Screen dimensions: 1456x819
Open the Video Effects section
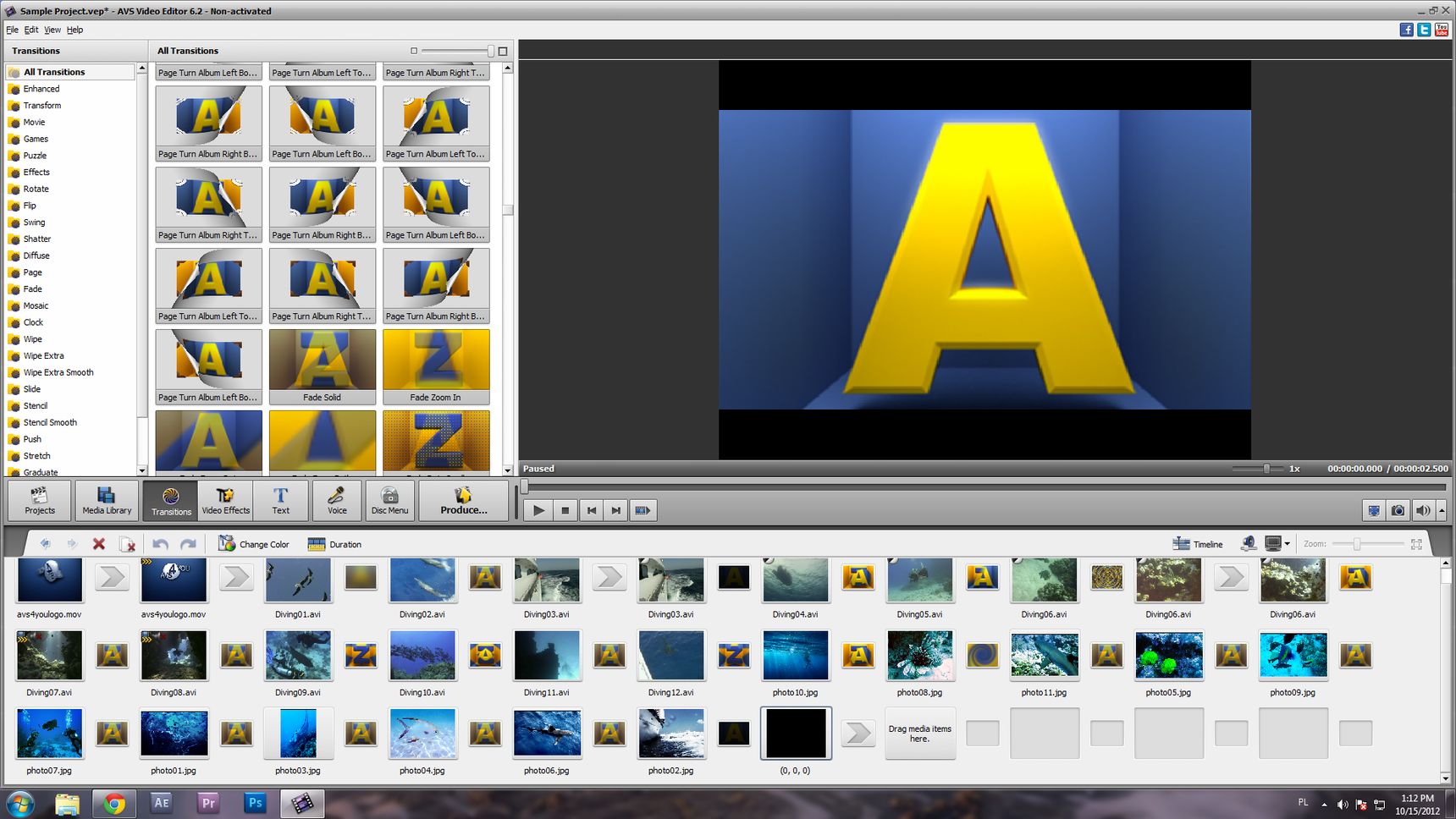225,500
